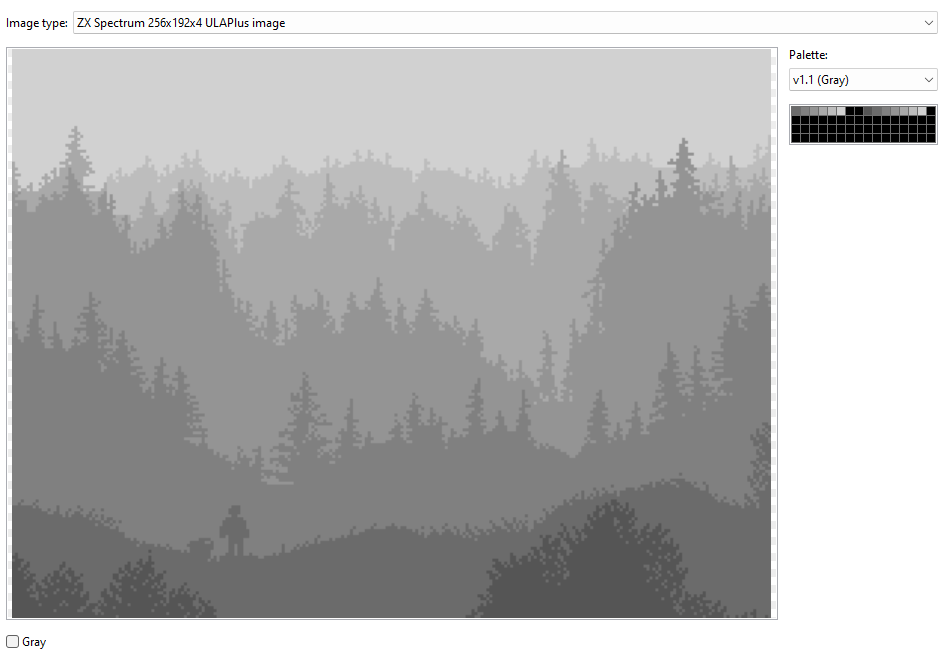Pick the lightest gray swatch, sixth in top row
Viewport: 949px width, 658px height.
pos(841,111)
